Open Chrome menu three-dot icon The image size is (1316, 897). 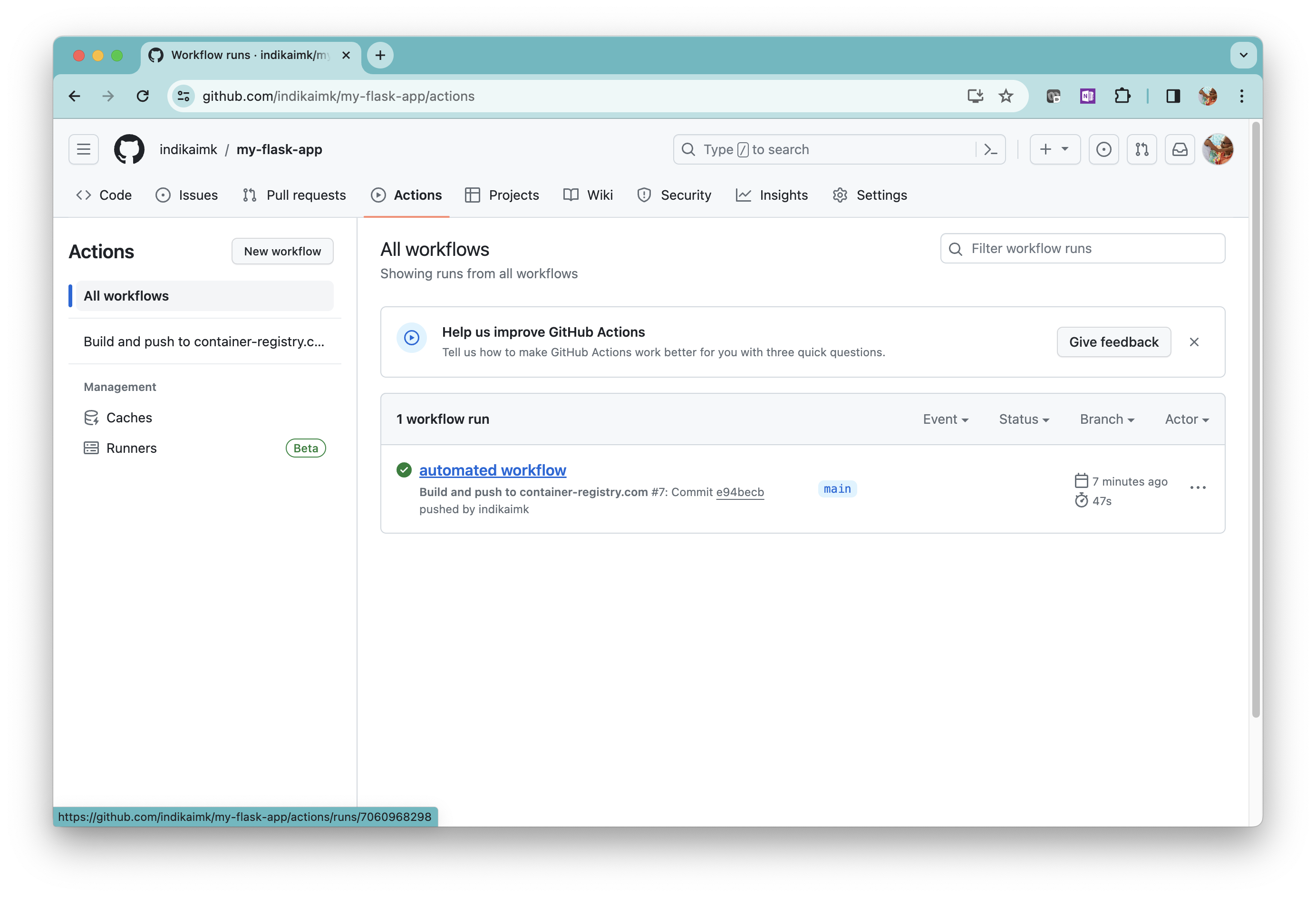pos(1241,97)
